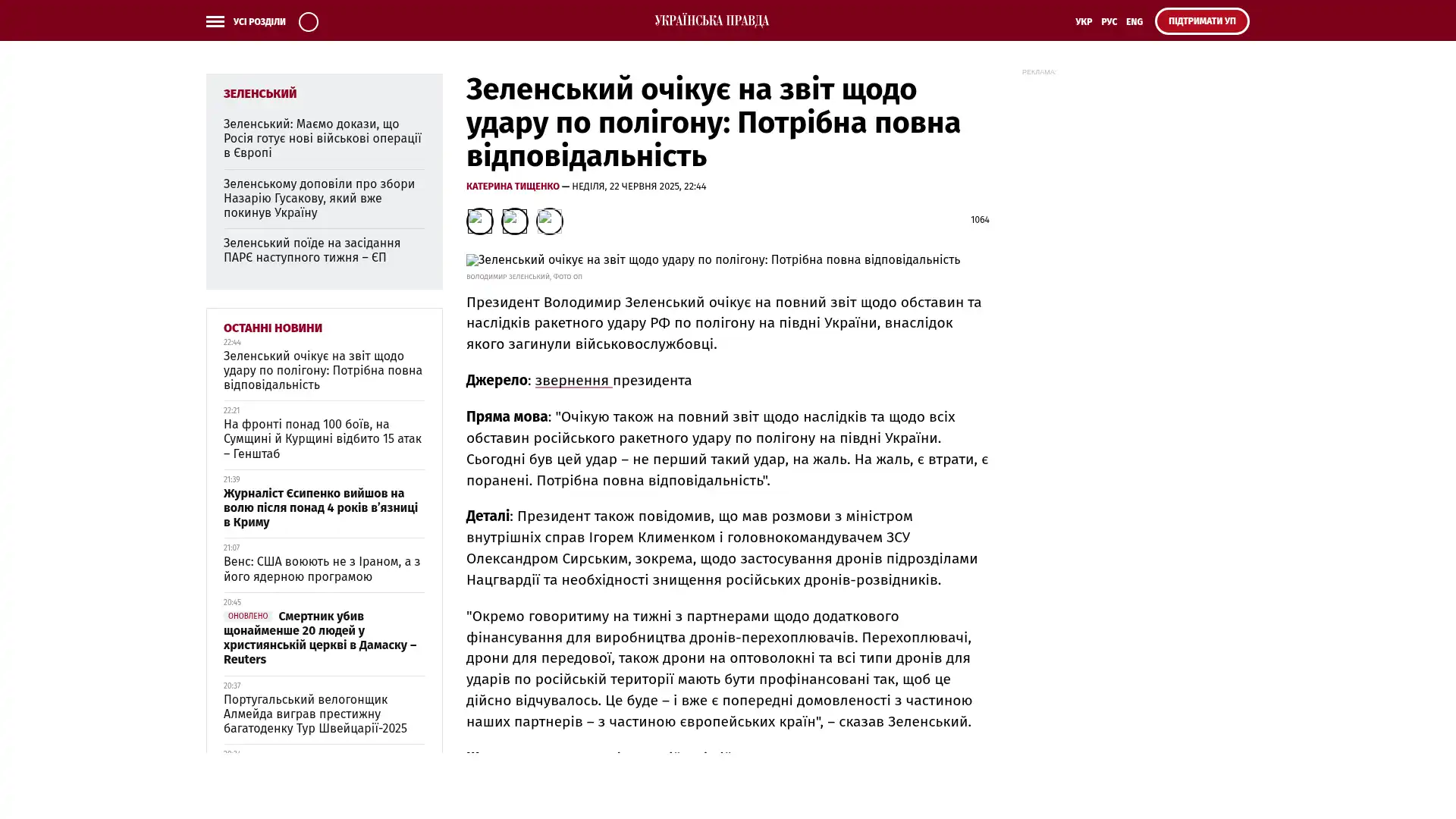Open the звернення source link
This screenshot has height=819, width=1456.
[573, 381]
